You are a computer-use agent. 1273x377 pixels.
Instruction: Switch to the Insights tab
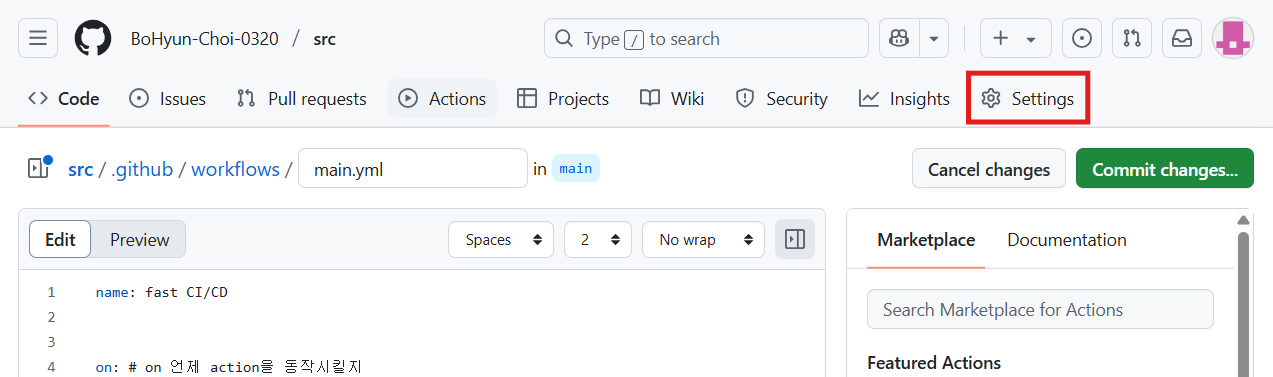(x=904, y=99)
